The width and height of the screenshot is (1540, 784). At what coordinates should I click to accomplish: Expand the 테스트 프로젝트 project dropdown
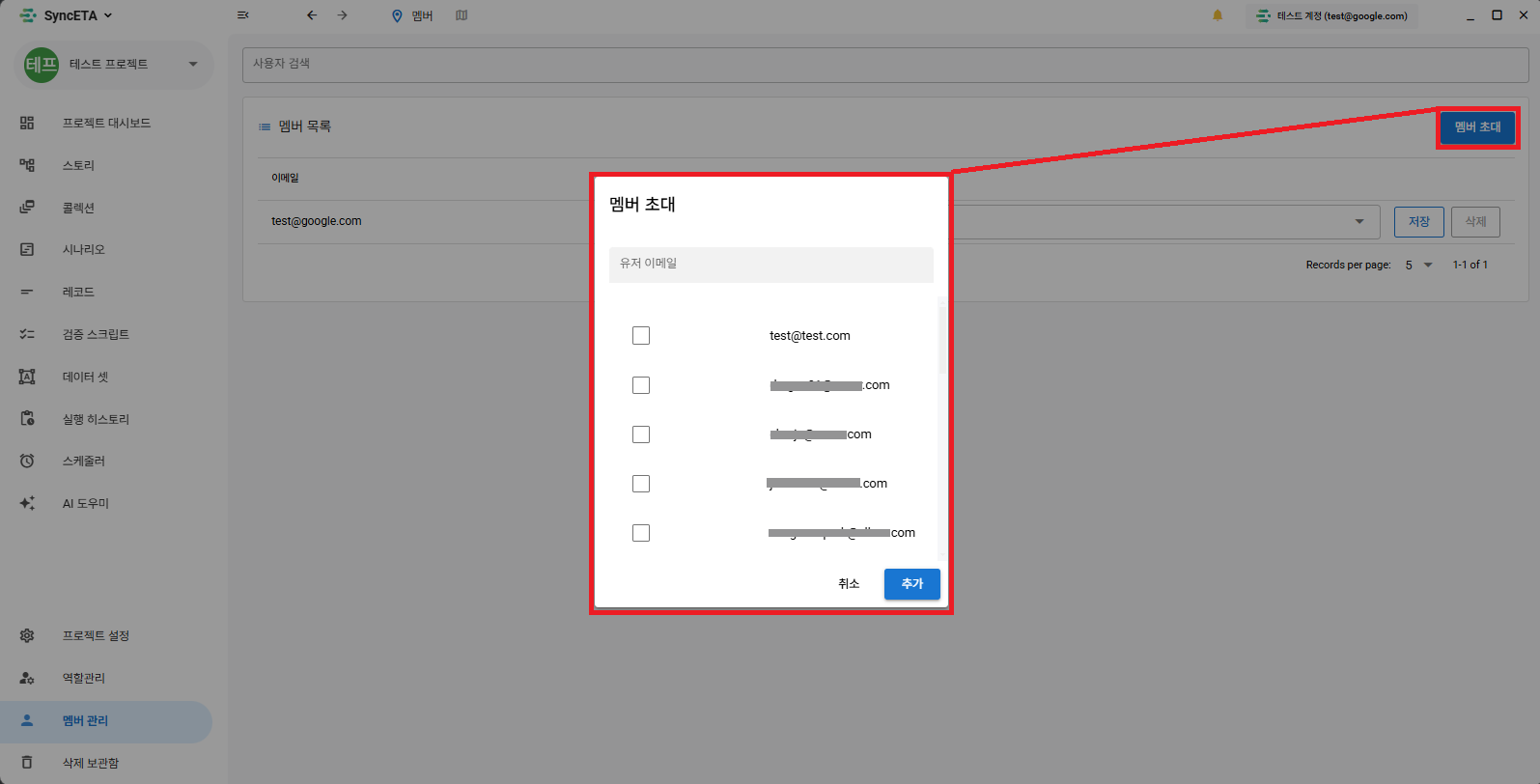(193, 65)
